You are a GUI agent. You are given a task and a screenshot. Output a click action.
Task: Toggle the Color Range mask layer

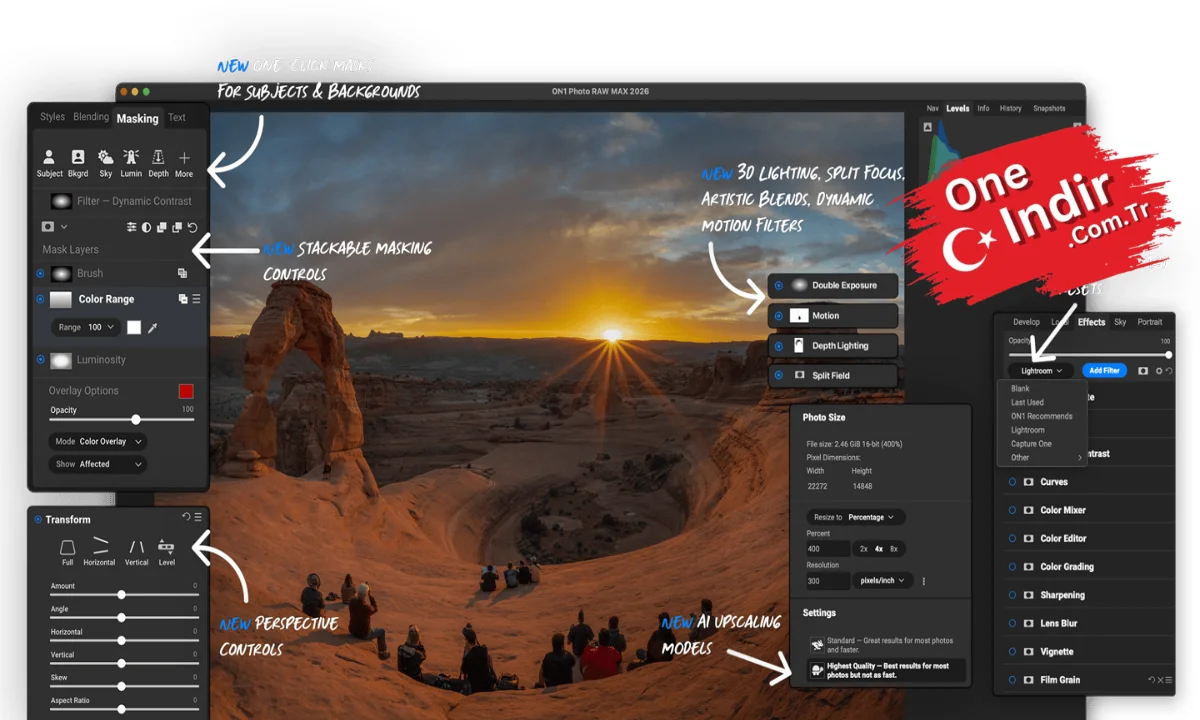click(x=40, y=299)
